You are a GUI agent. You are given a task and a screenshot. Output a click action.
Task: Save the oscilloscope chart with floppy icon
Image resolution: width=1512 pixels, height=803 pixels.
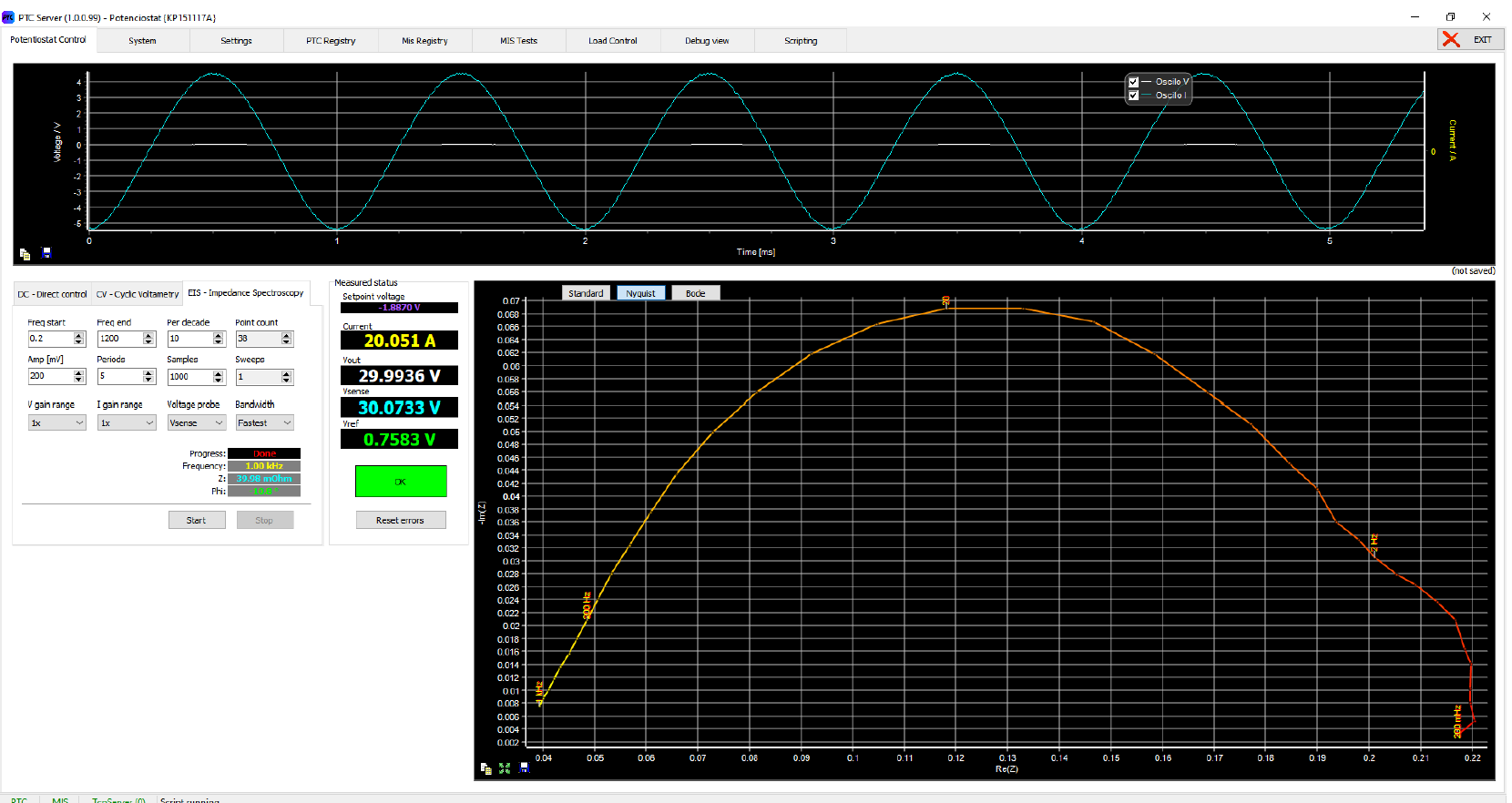(x=46, y=253)
